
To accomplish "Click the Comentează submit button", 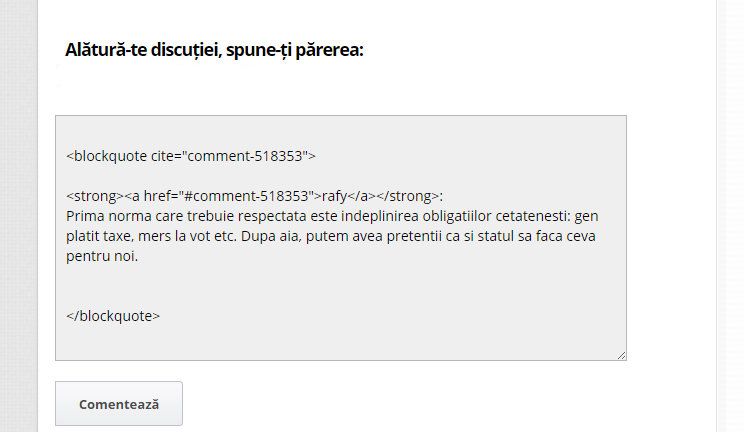I will (119, 404).
